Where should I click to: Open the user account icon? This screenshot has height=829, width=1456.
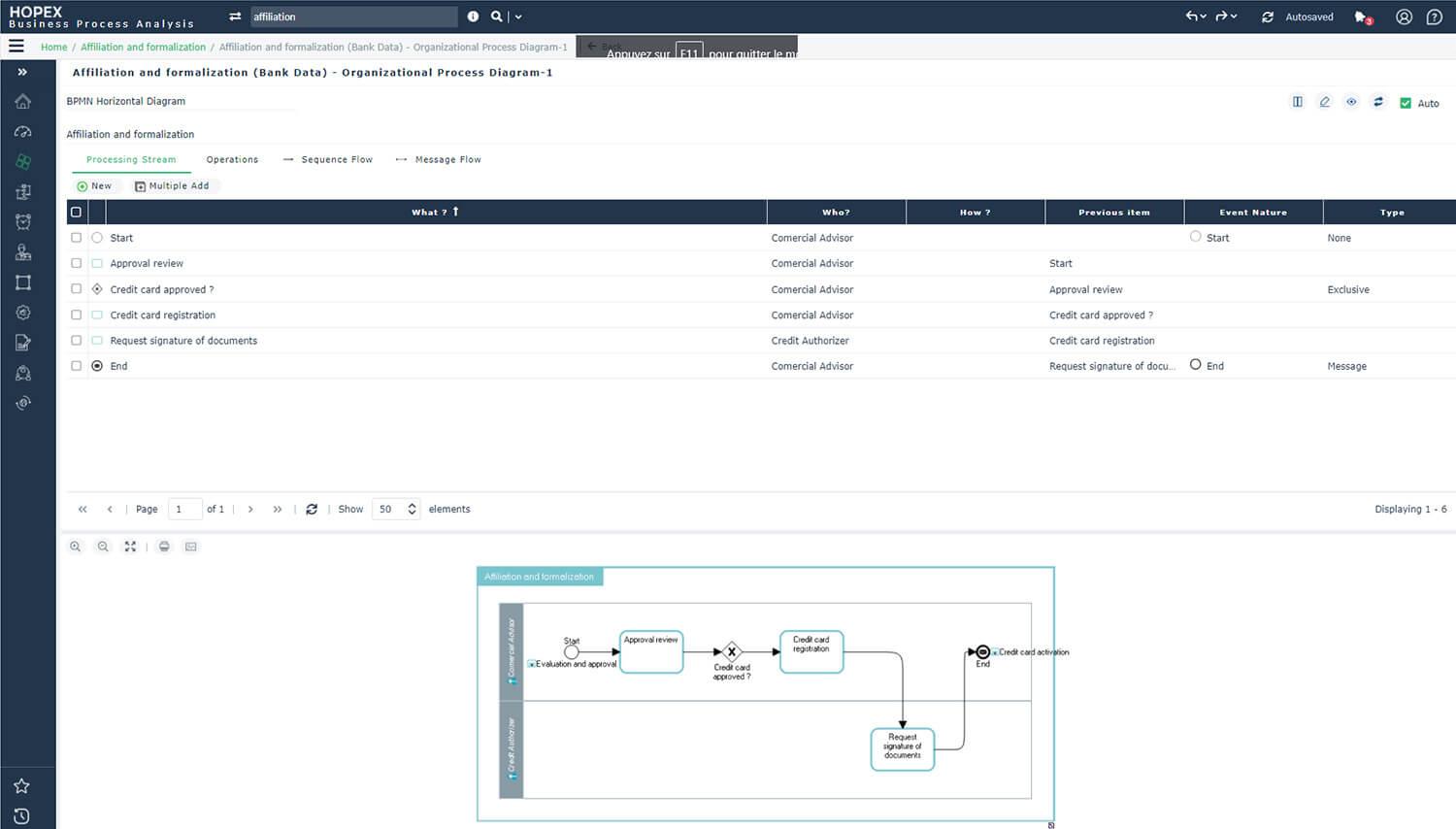[1404, 17]
